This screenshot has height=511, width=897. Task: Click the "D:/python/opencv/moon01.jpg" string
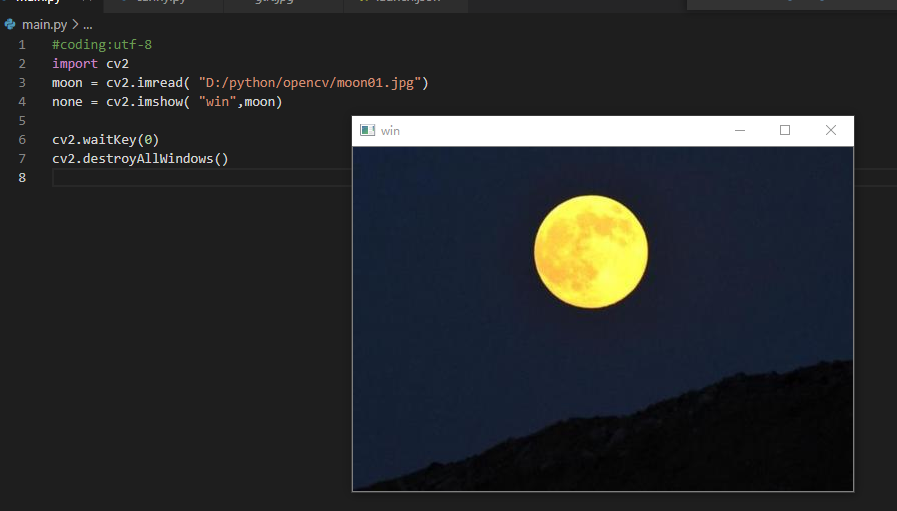pos(309,82)
